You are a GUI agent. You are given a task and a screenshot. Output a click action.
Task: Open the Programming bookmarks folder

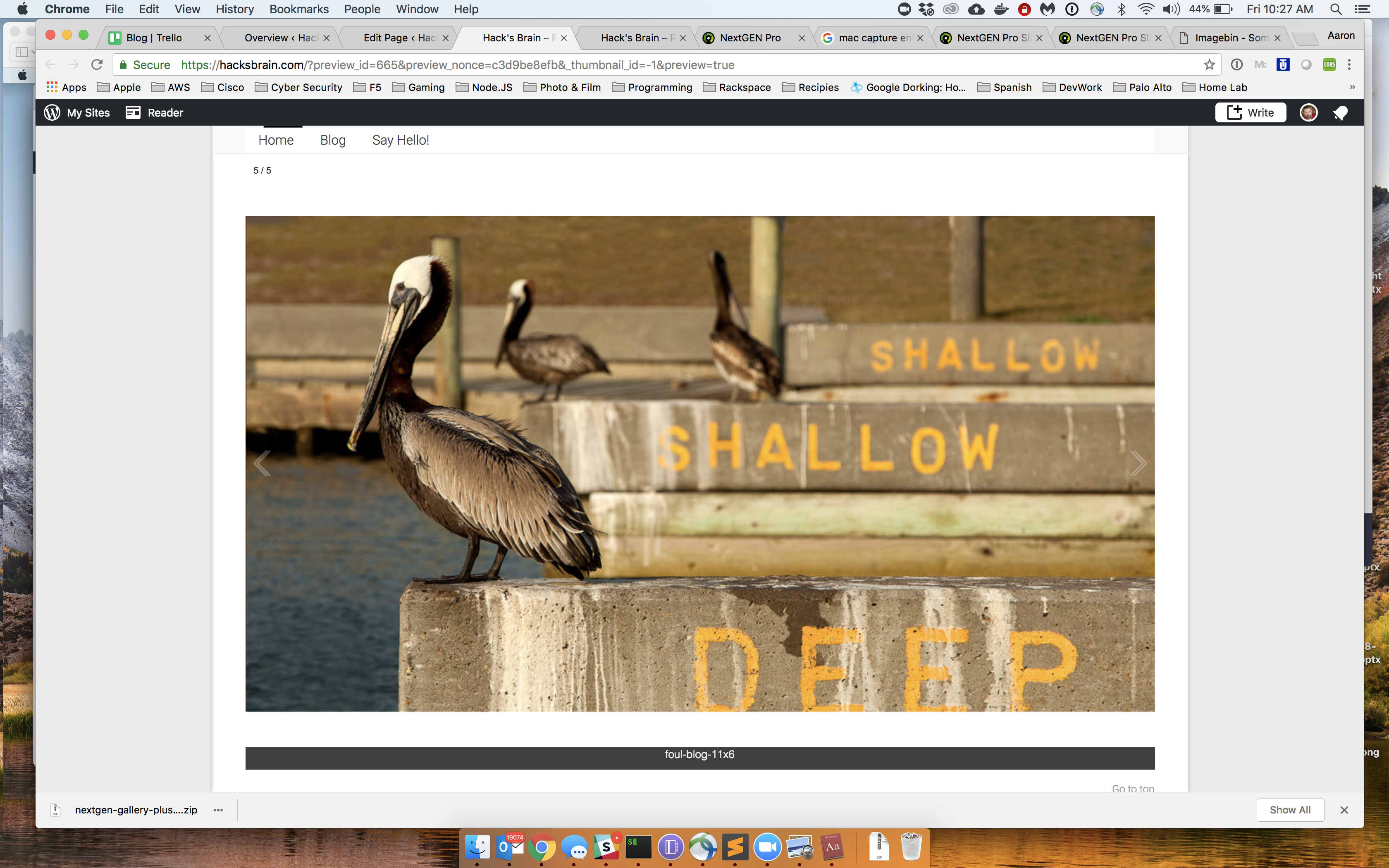(x=652, y=87)
